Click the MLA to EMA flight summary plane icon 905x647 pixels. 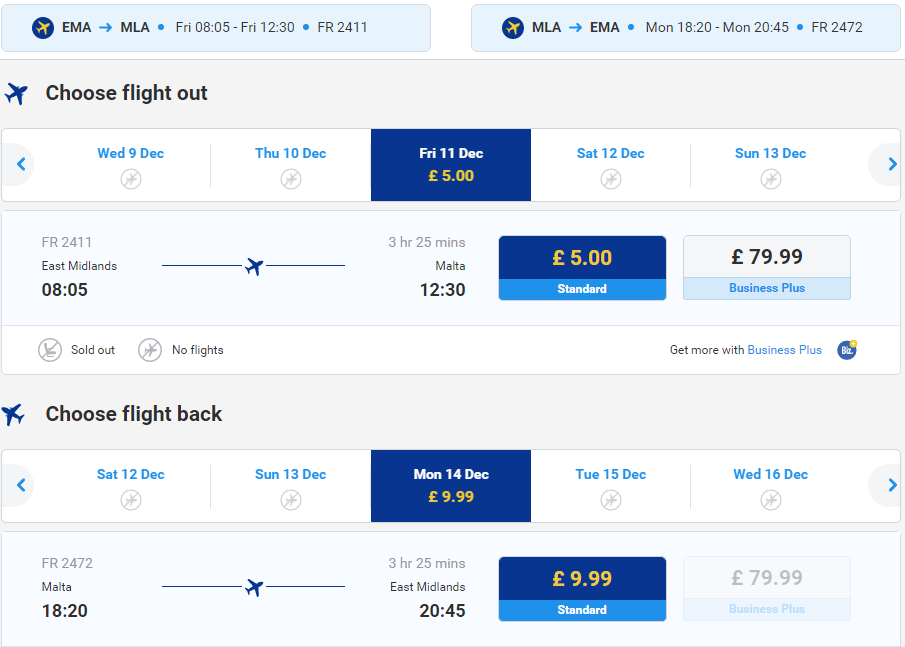click(513, 27)
